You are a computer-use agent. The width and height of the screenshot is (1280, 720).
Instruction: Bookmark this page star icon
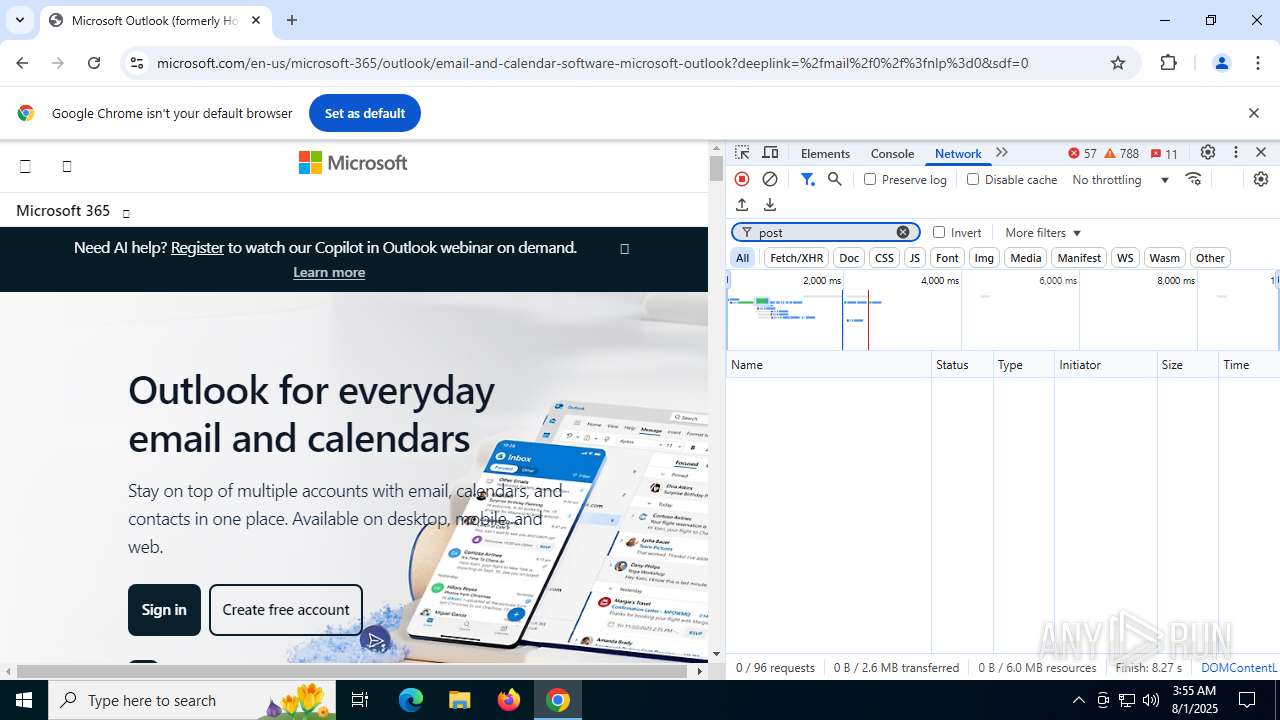pyautogui.click(x=1118, y=63)
